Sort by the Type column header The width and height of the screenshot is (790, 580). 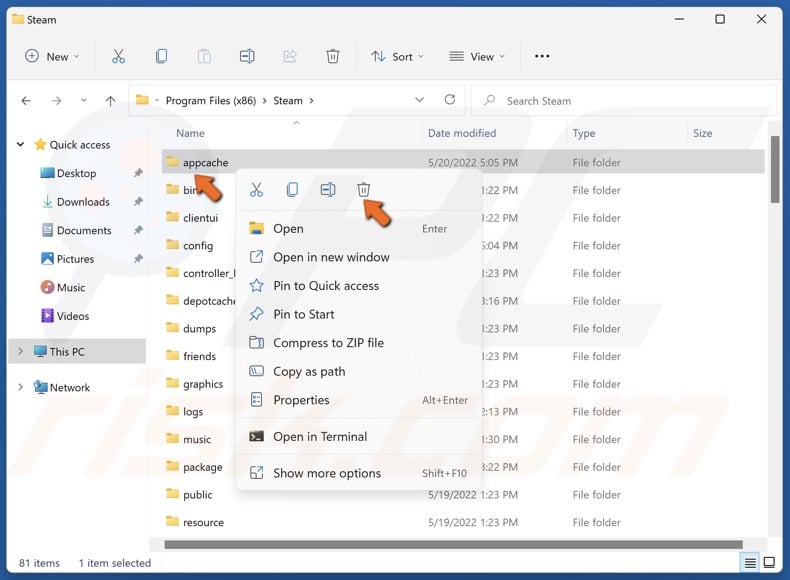point(584,134)
